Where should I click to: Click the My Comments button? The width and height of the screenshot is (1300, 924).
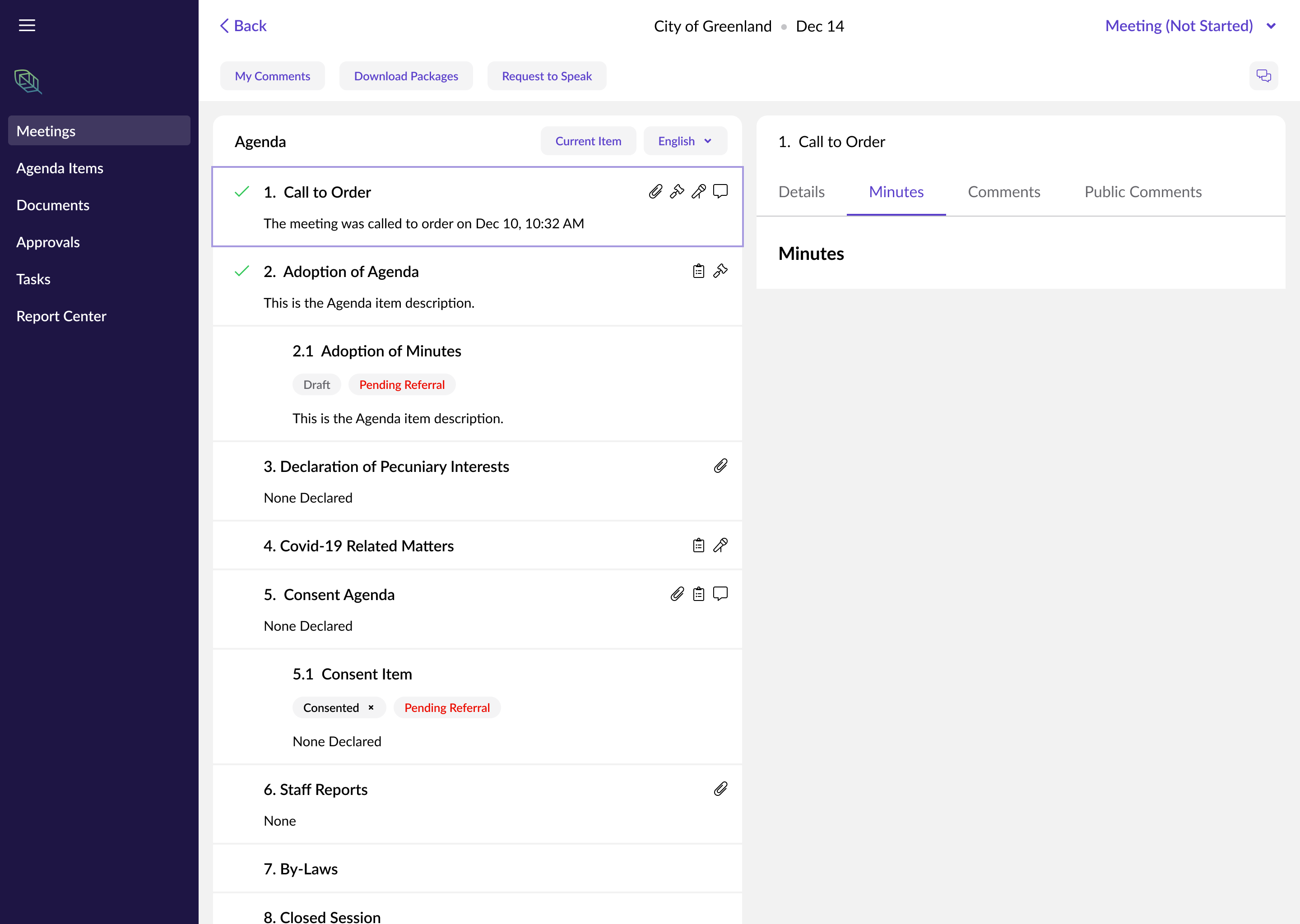[273, 76]
